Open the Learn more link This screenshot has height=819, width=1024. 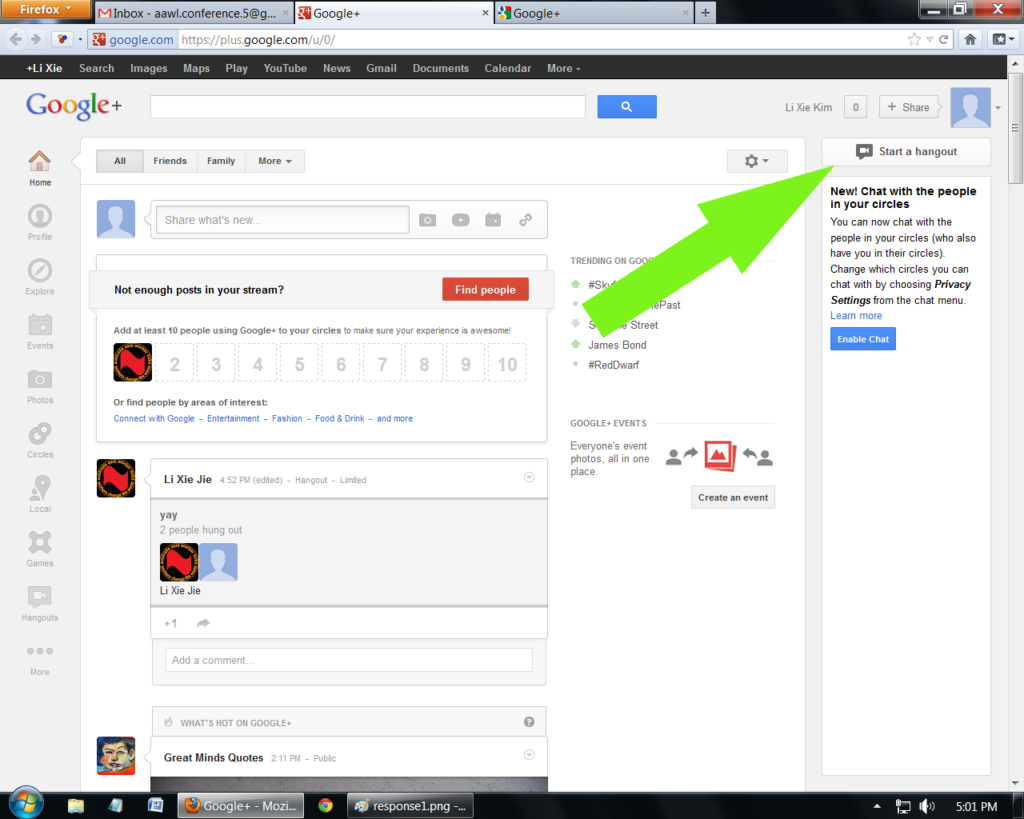(x=856, y=315)
